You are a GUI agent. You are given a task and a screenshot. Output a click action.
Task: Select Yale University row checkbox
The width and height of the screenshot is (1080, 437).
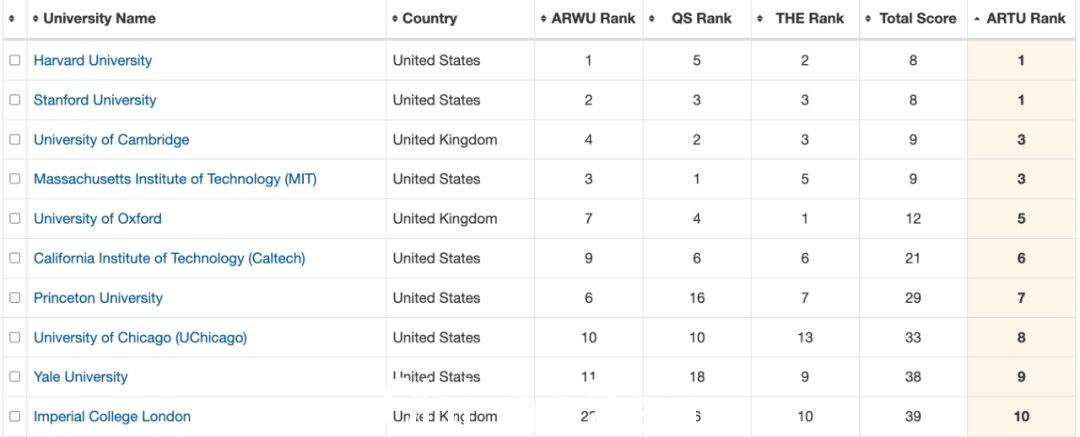pyautogui.click(x=14, y=377)
